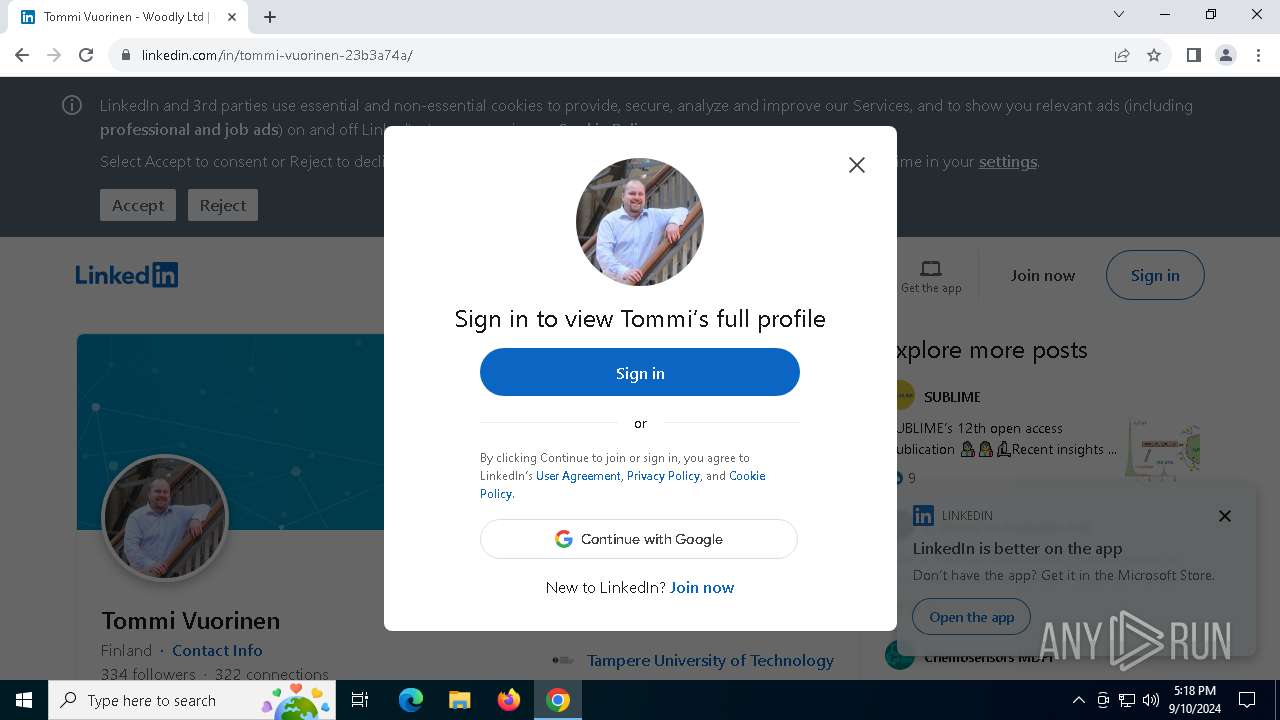Open the Privacy Policy link
This screenshot has width=1280, height=720.
[663, 476]
